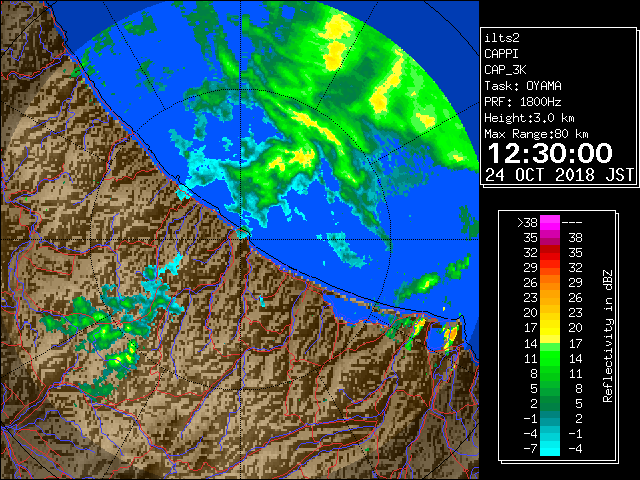Click 'Task: OYAMA' in info panel
The image size is (640, 480).
(523, 86)
